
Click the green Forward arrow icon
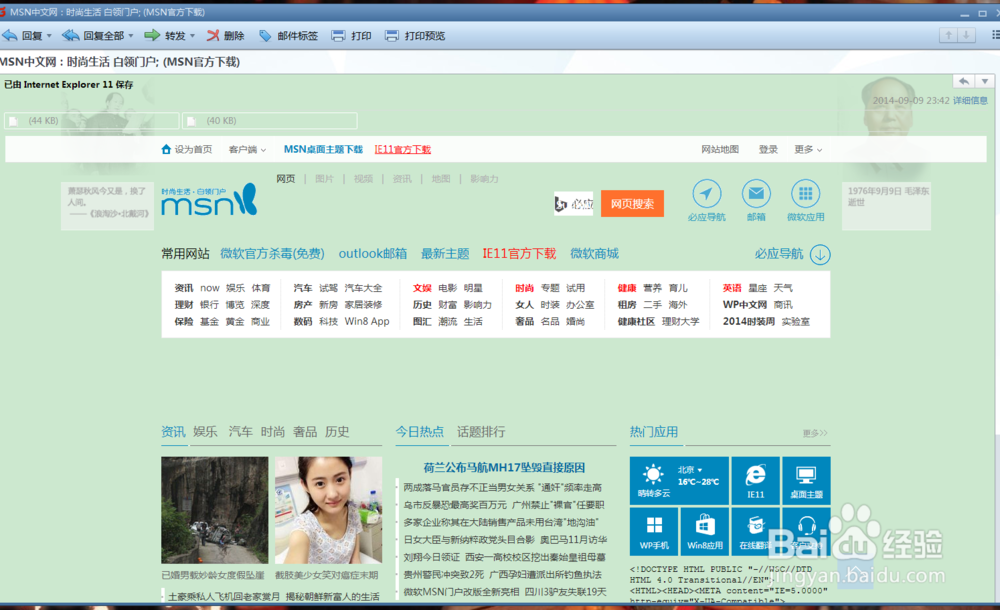pos(152,36)
